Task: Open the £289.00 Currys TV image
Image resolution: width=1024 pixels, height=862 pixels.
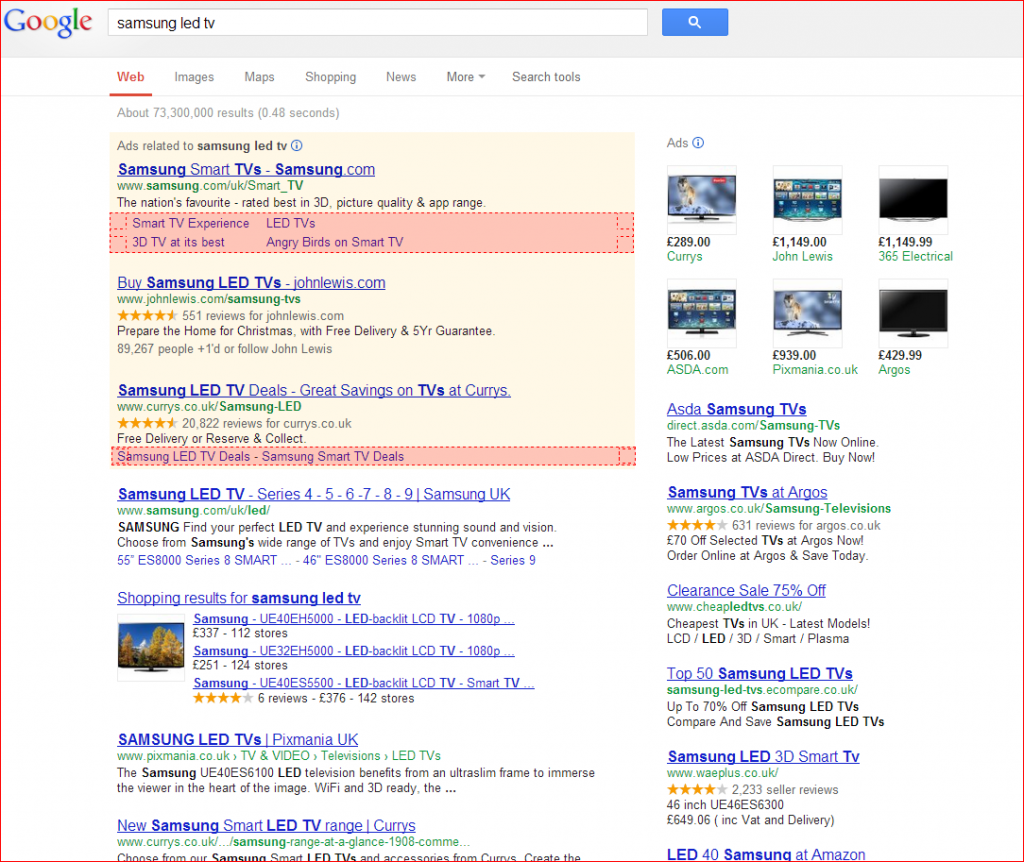Action: coord(701,199)
